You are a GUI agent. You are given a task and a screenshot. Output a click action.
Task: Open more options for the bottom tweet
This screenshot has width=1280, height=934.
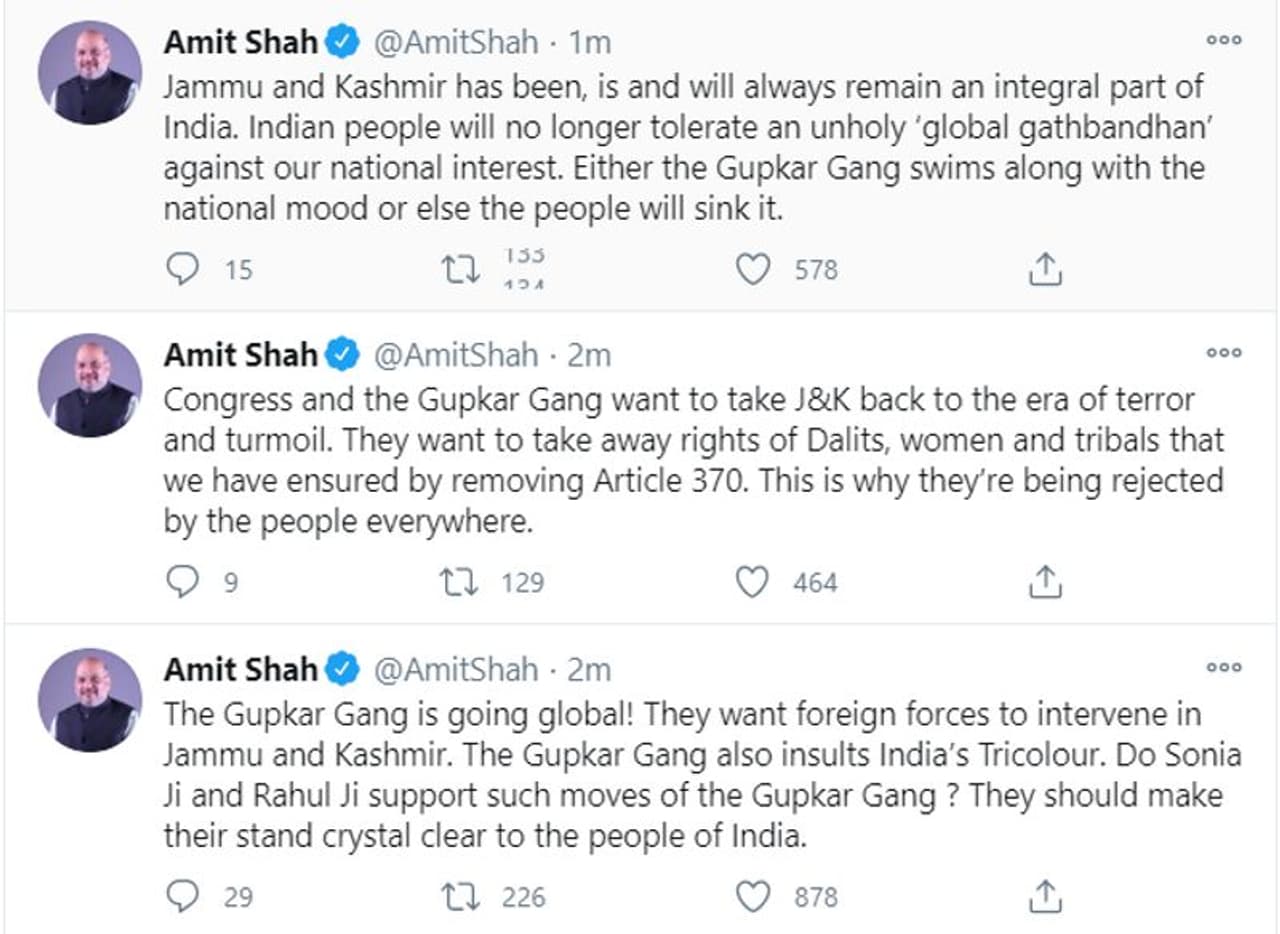(1223, 668)
